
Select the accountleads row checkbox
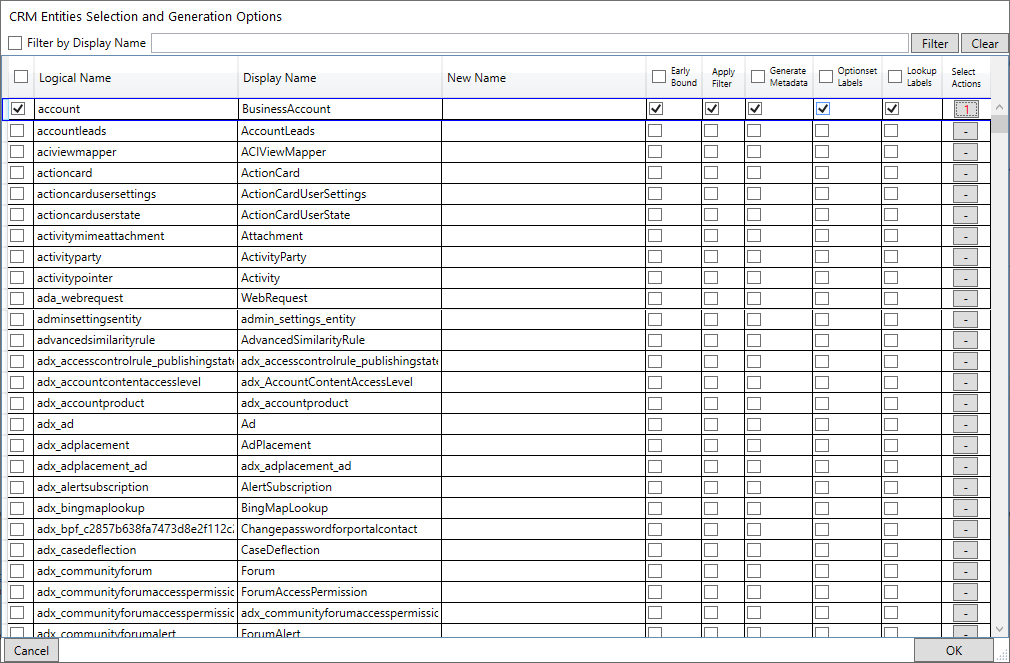click(x=17, y=131)
